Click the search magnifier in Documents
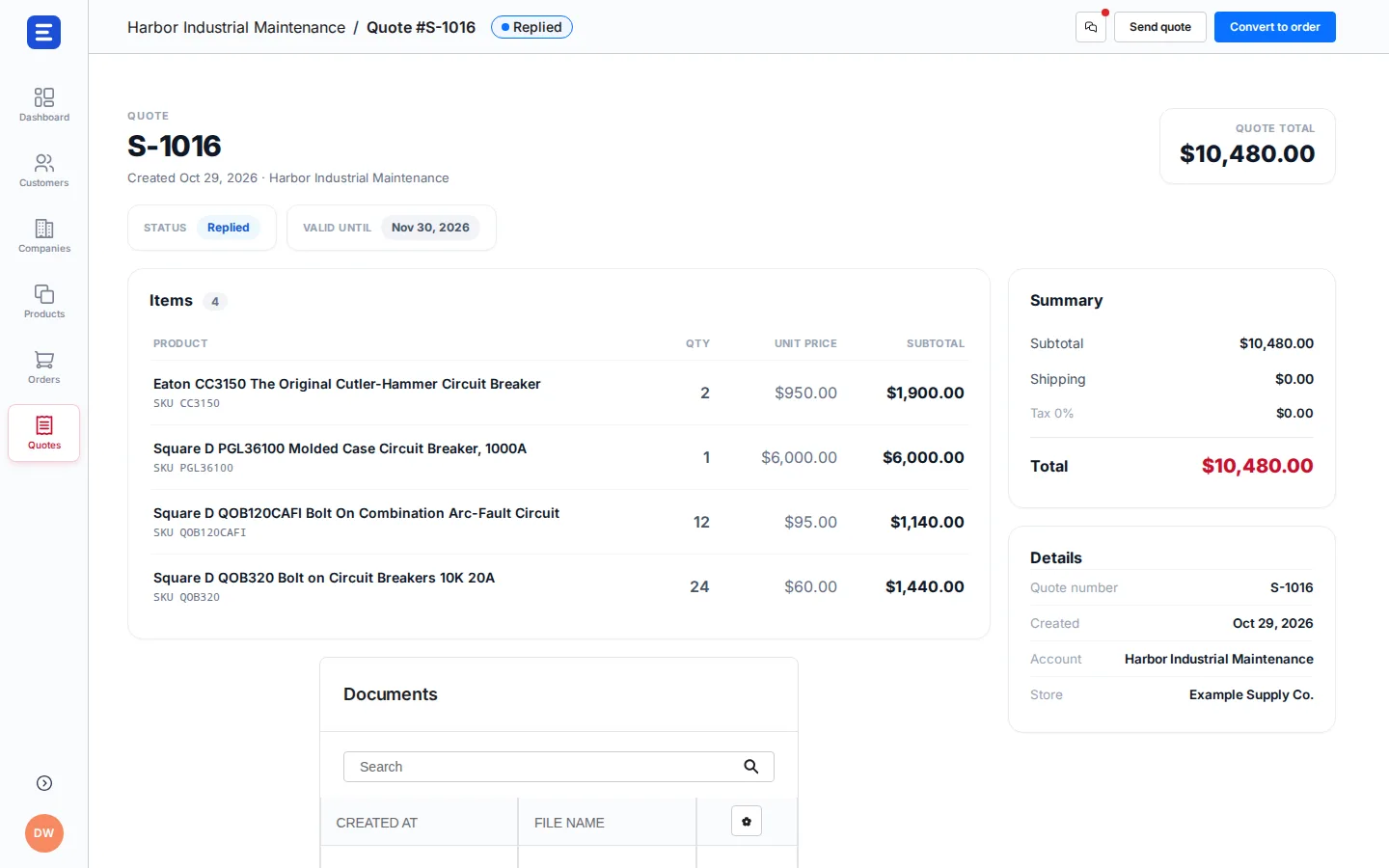Viewport: 1389px width, 868px height. 751,767
